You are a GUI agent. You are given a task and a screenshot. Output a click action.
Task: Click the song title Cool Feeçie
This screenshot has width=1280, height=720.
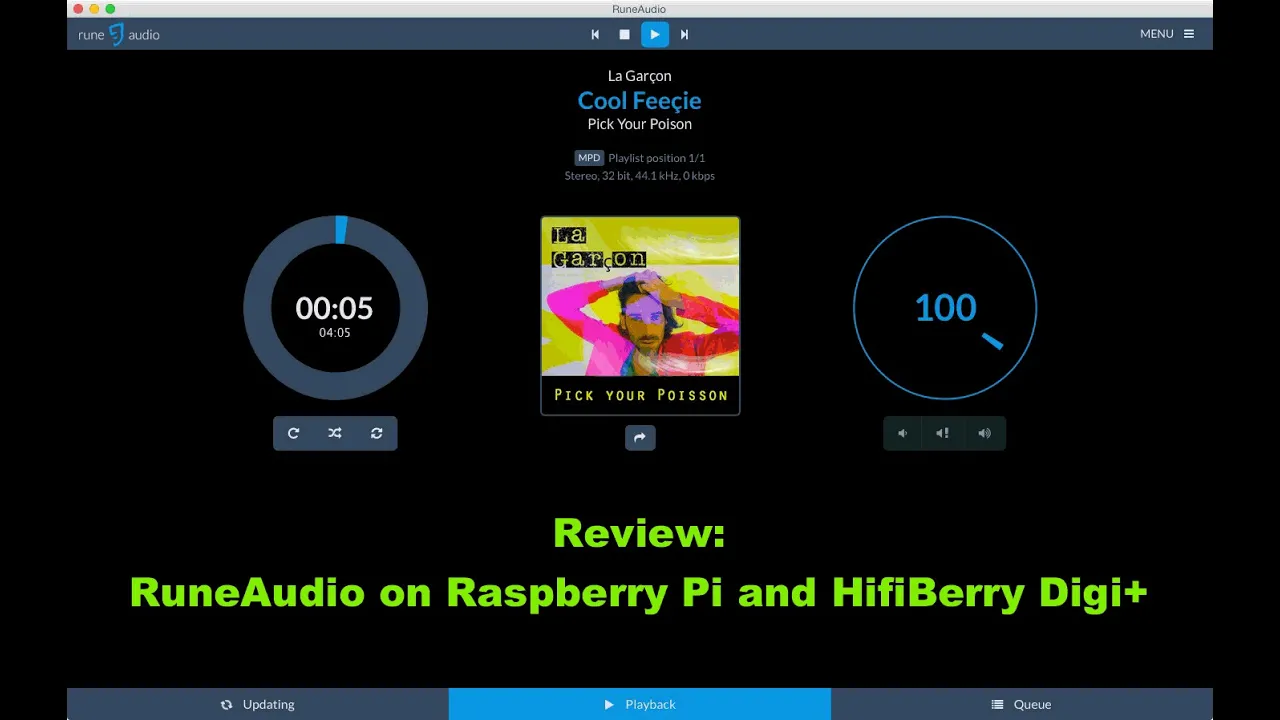coord(640,100)
